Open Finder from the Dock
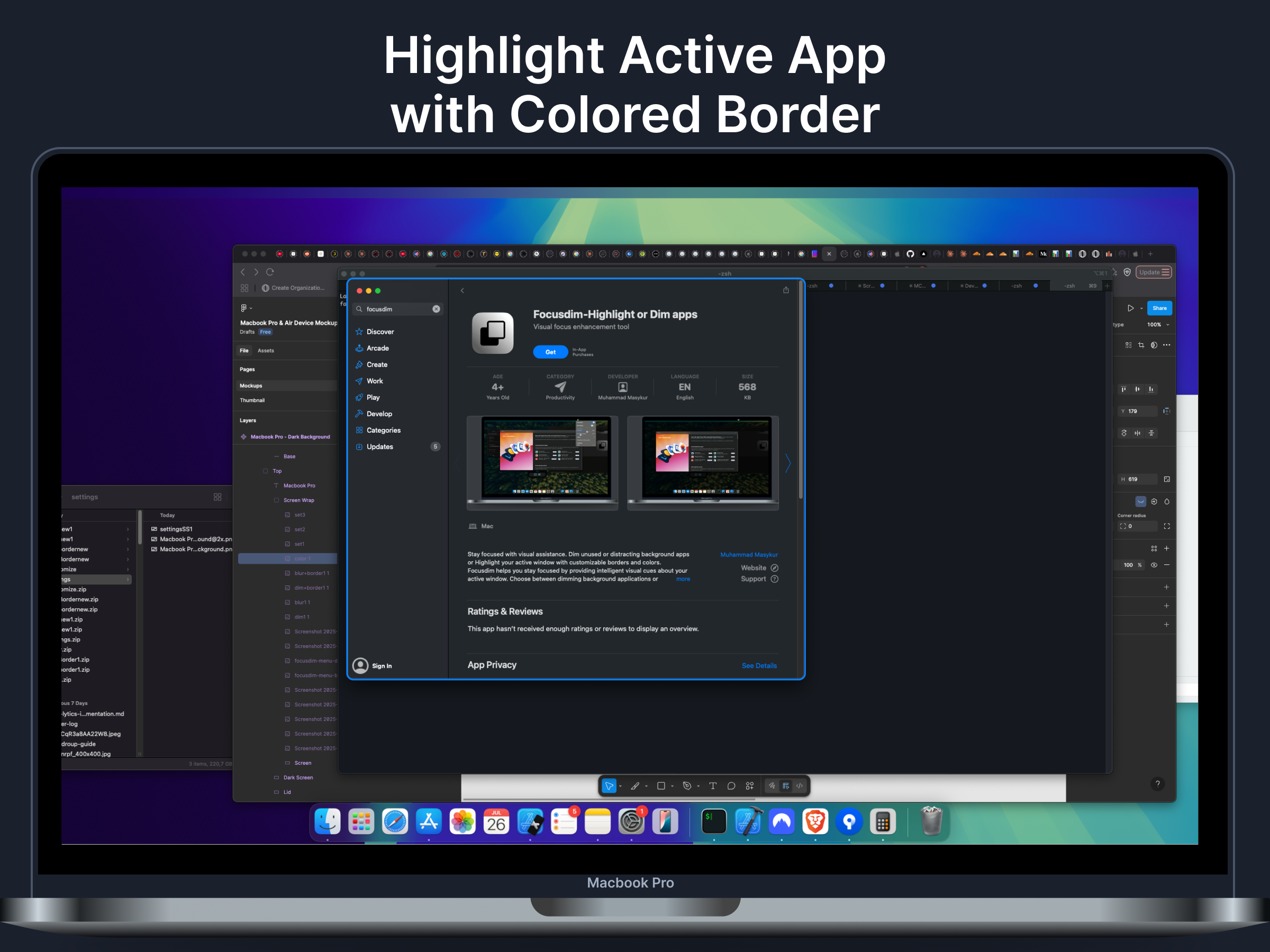 coord(327,822)
